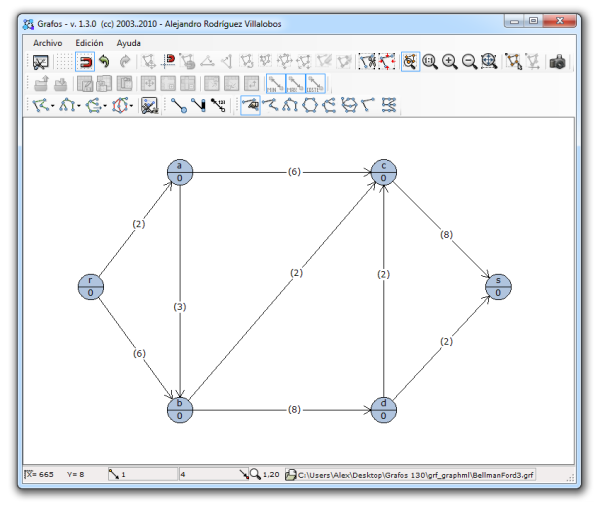Viewport: 600px width, 506px height.
Task: Click the camera snapshot icon
Action: pos(558,62)
